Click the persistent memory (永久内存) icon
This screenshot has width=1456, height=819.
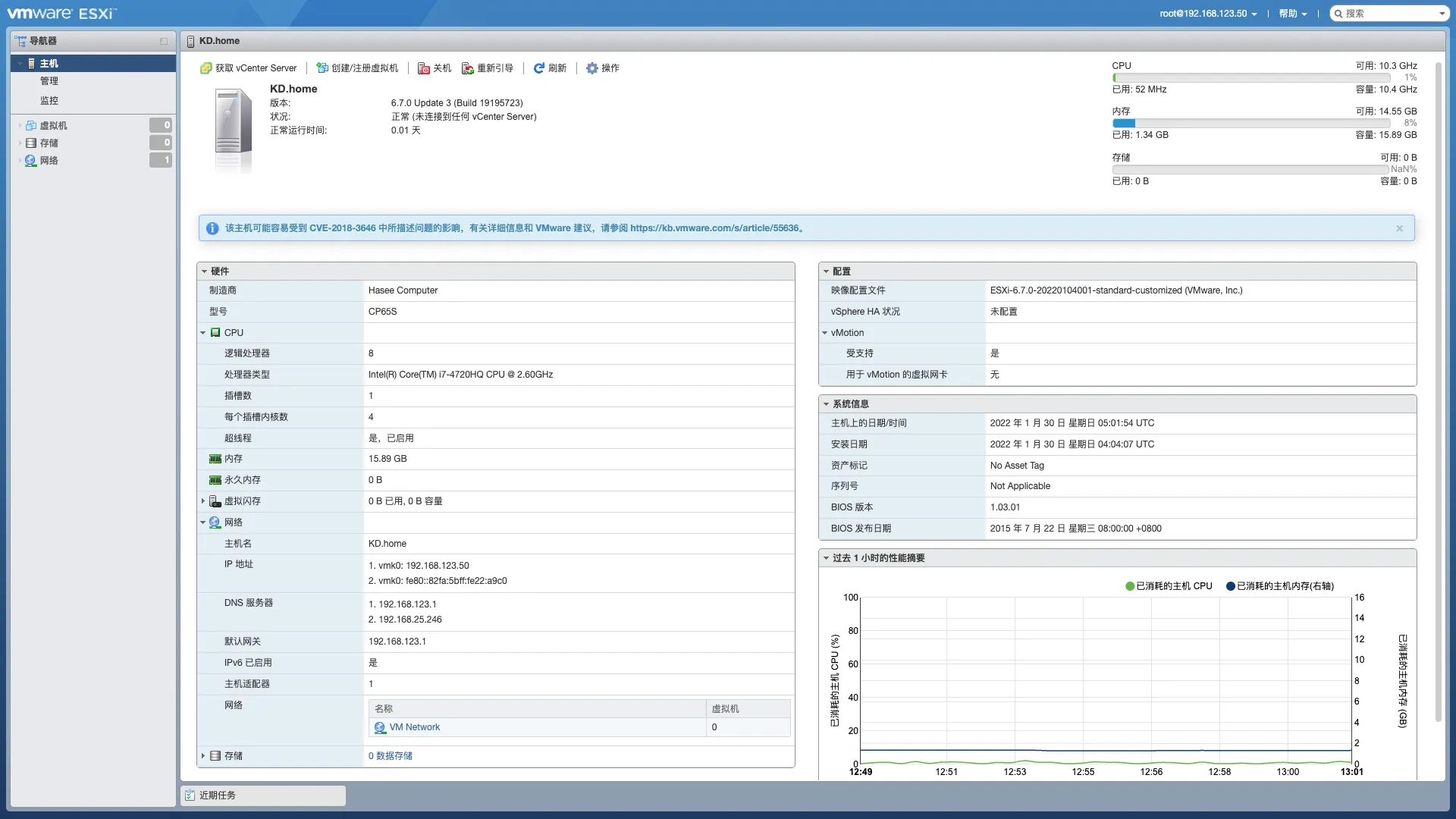coord(215,480)
